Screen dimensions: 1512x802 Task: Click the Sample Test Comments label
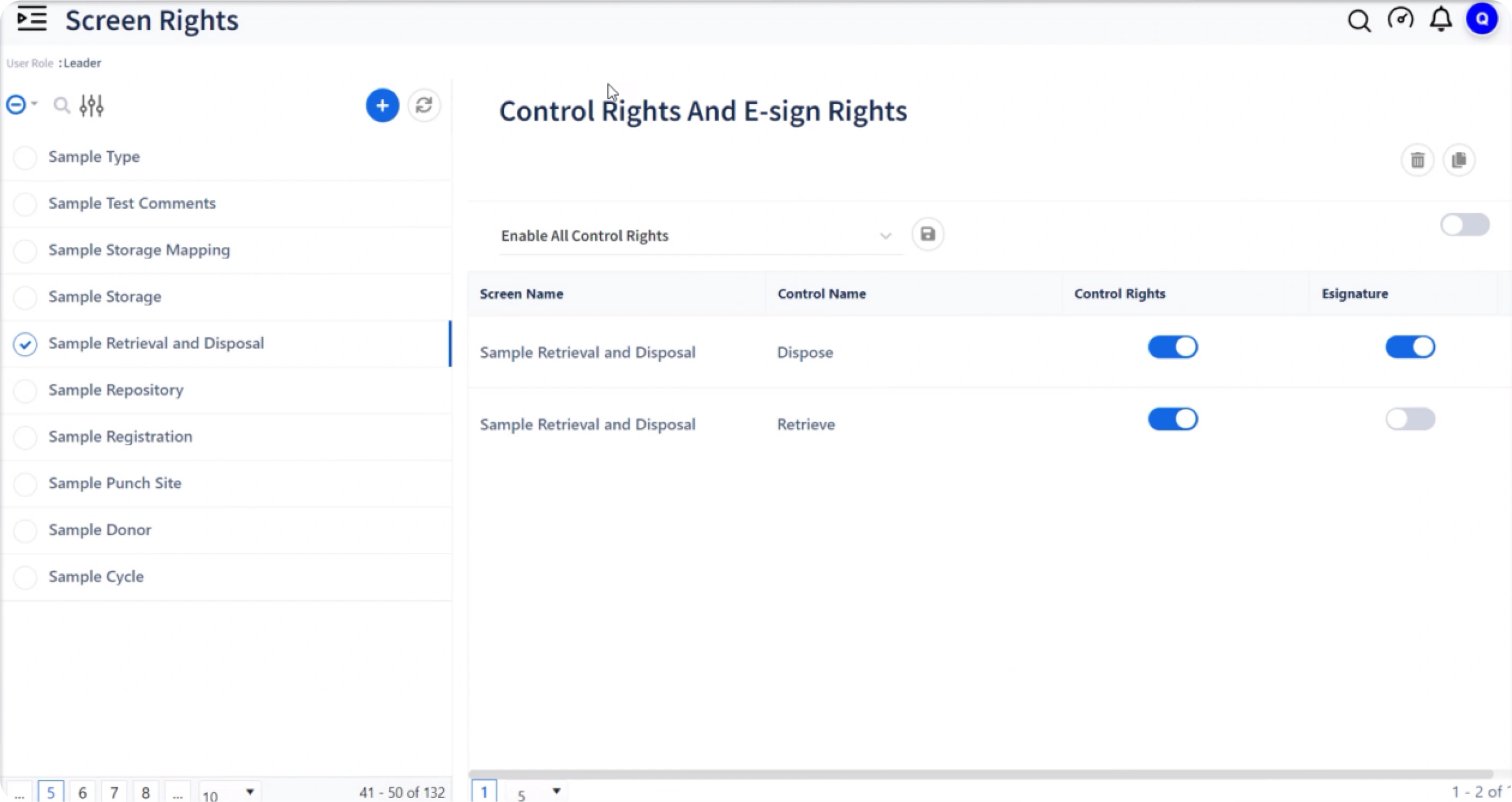click(132, 203)
